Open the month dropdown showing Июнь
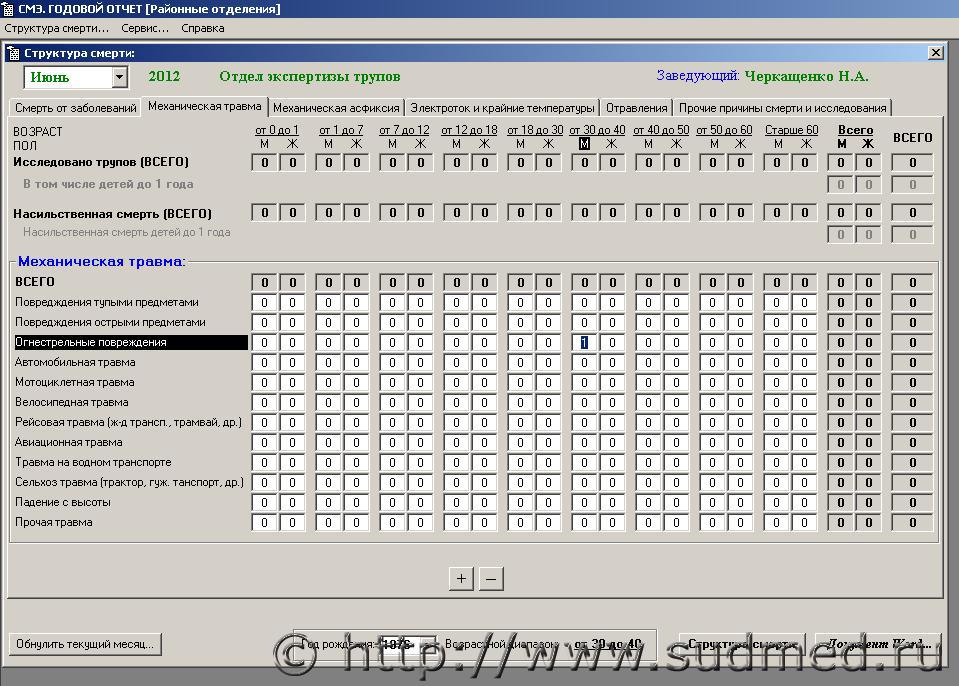Screen dimensions: 959x686 (x=120, y=77)
